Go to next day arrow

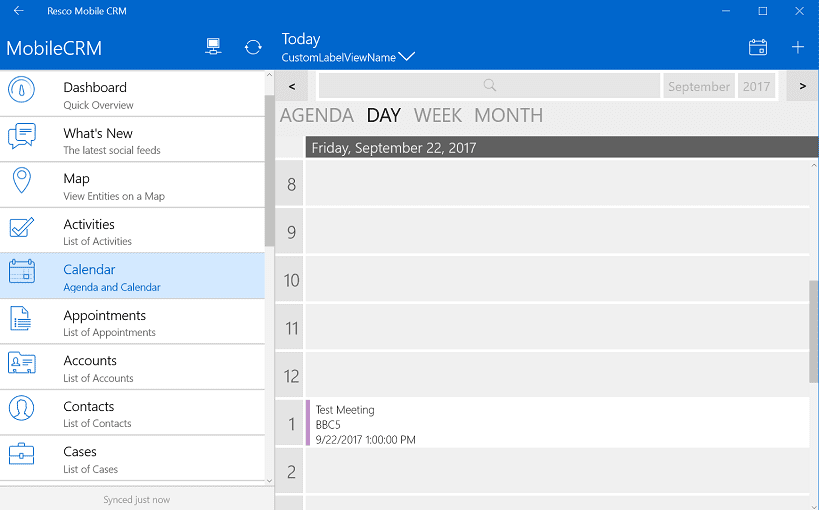click(x=802, y=86)
